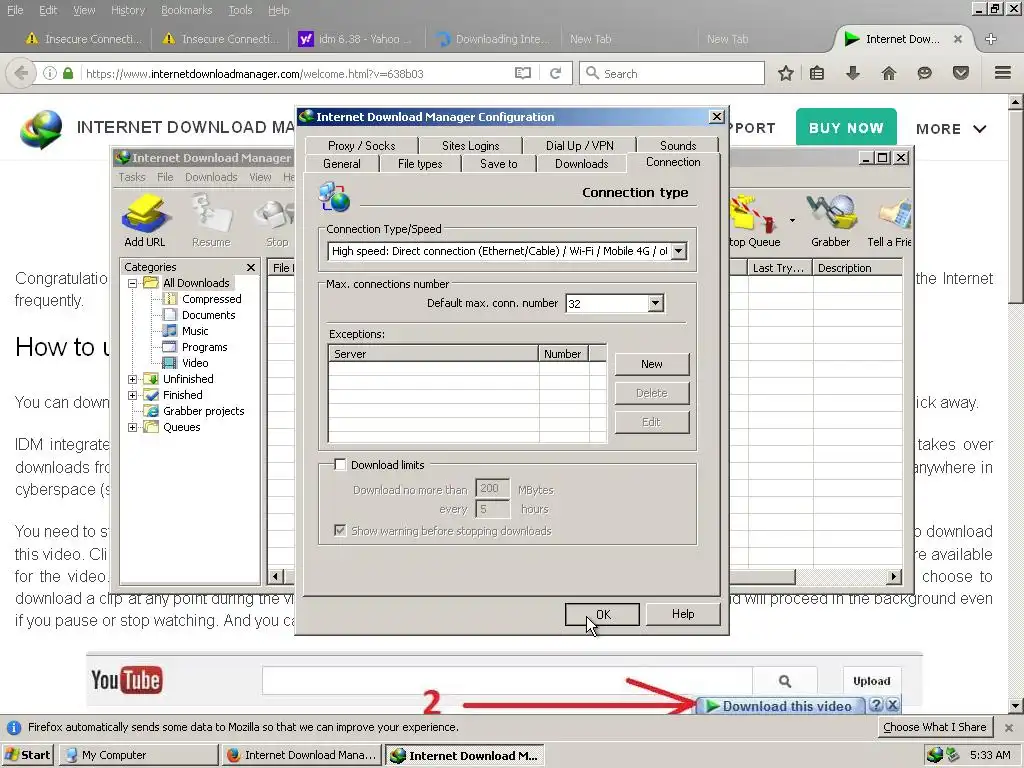
Task: Click the BUY NOW button
Action: pyautogui.click(x=846, y=127)
